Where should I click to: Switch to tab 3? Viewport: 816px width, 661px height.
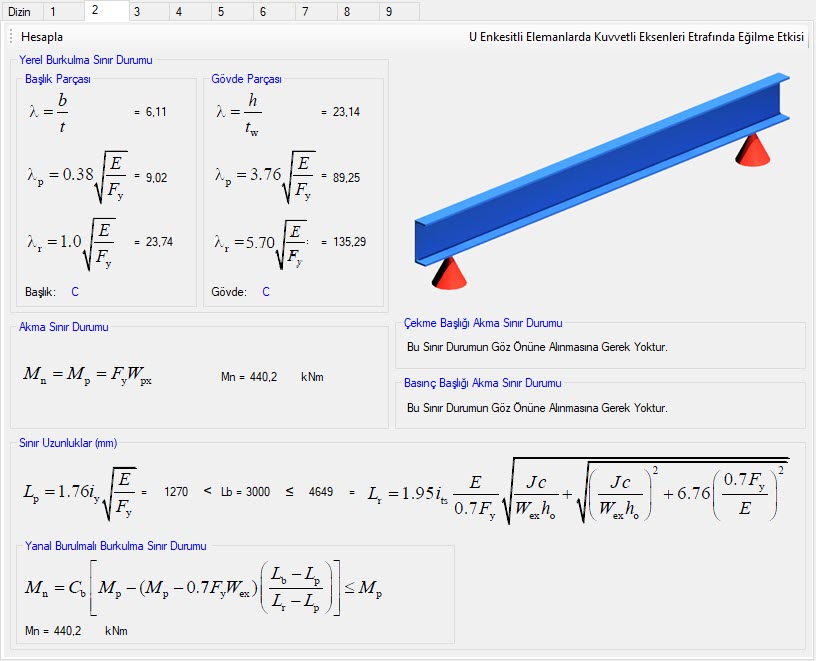[148, 11]
